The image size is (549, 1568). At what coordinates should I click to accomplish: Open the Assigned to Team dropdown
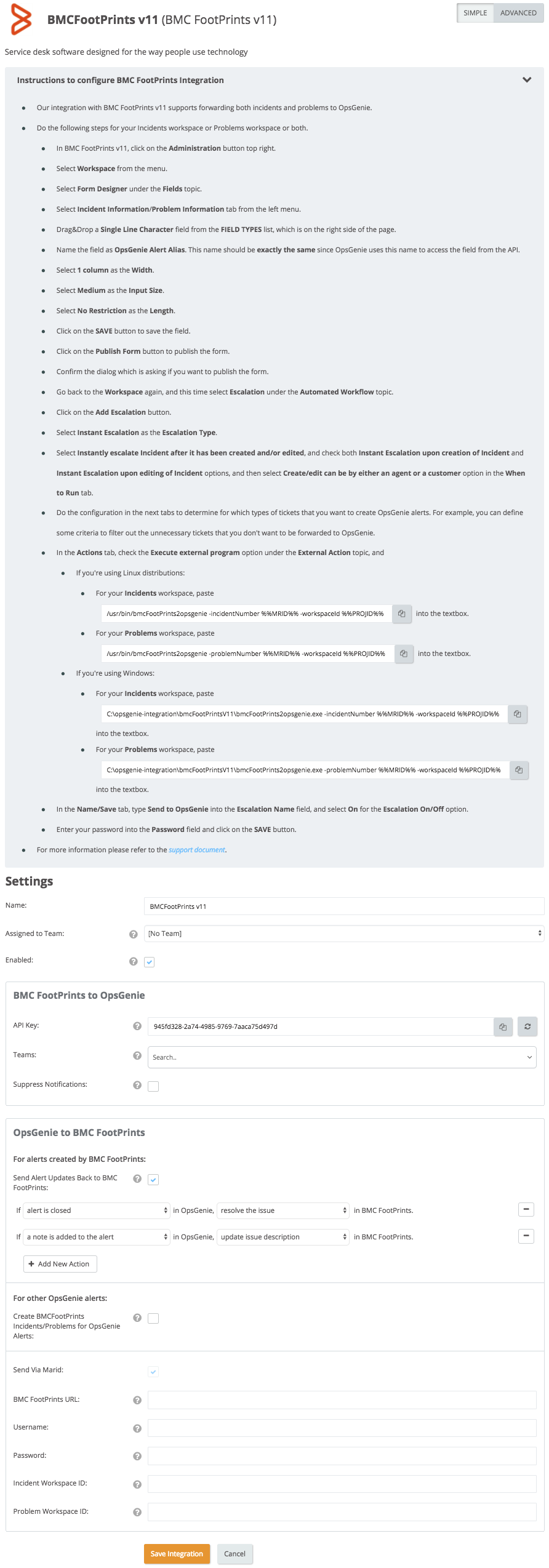click(x=343, y=934)
